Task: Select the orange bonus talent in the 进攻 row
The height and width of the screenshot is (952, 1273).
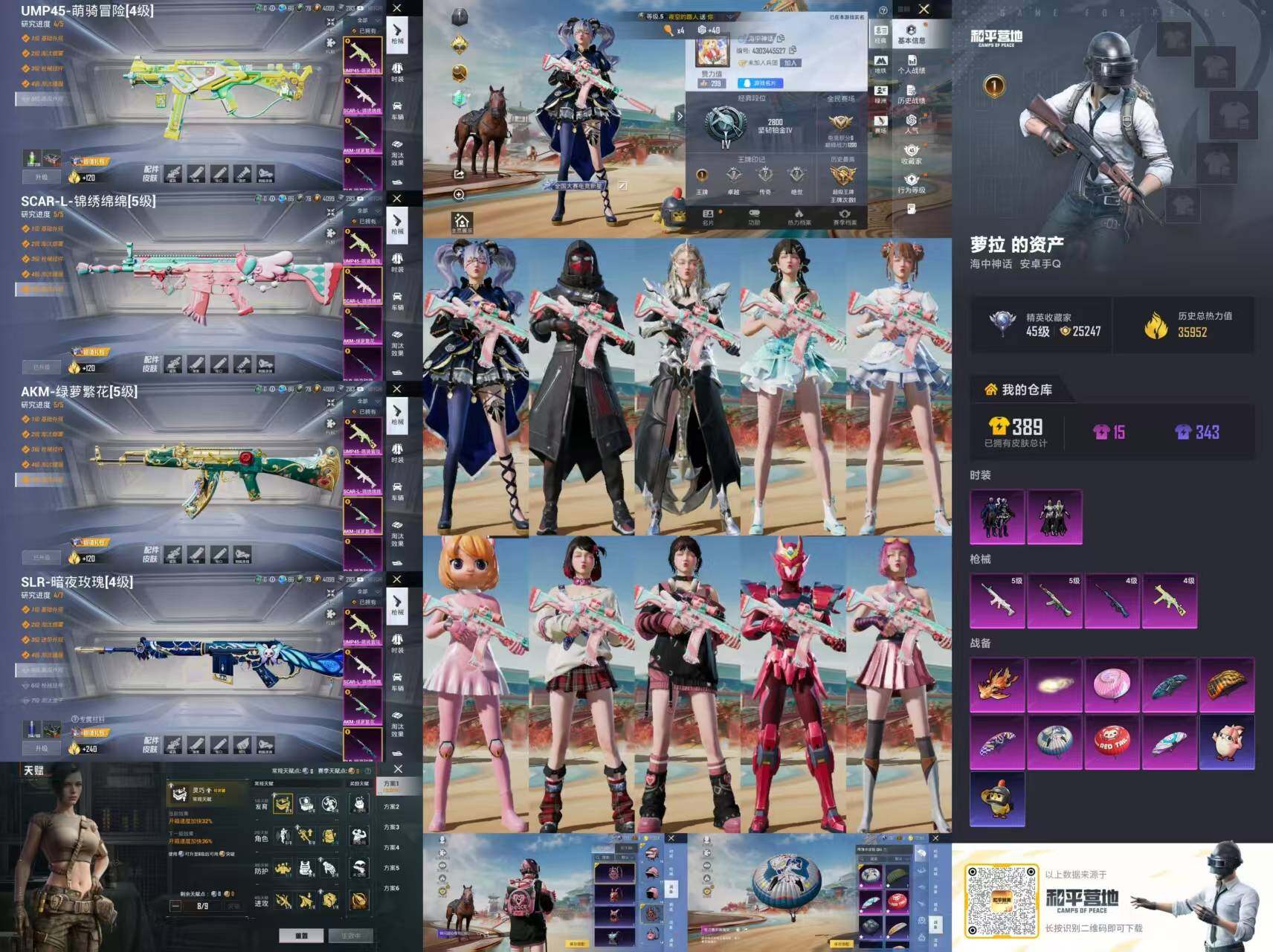Action: (x=359, y=900)
